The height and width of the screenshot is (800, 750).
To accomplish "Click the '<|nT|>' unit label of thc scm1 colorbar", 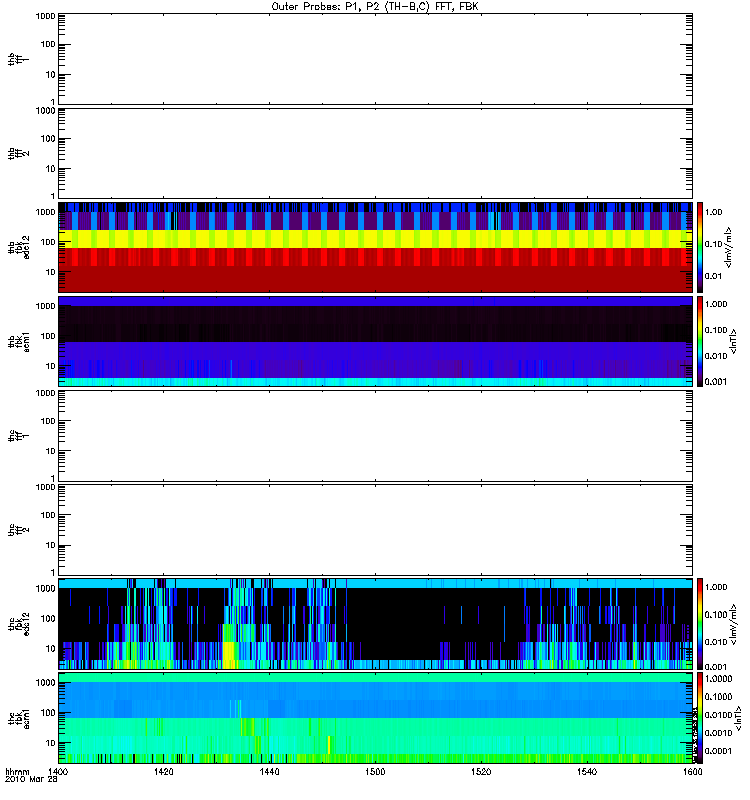I will coord(738,718).
